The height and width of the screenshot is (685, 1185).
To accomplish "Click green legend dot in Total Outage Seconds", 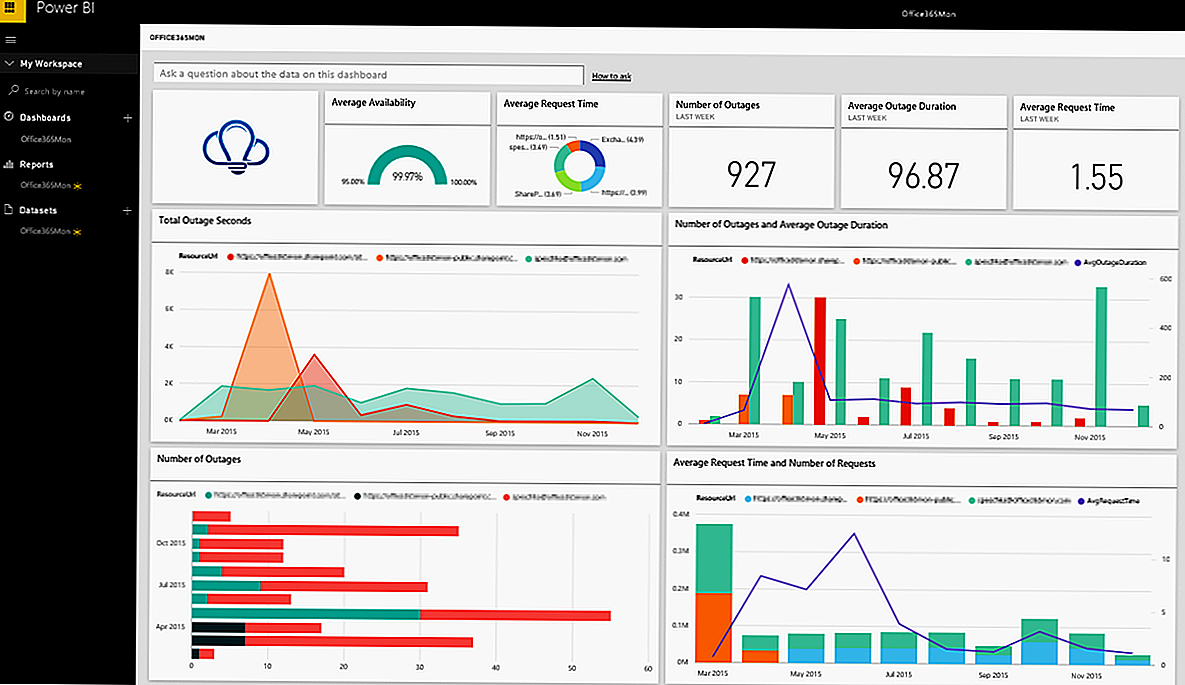I will (528, 259).
